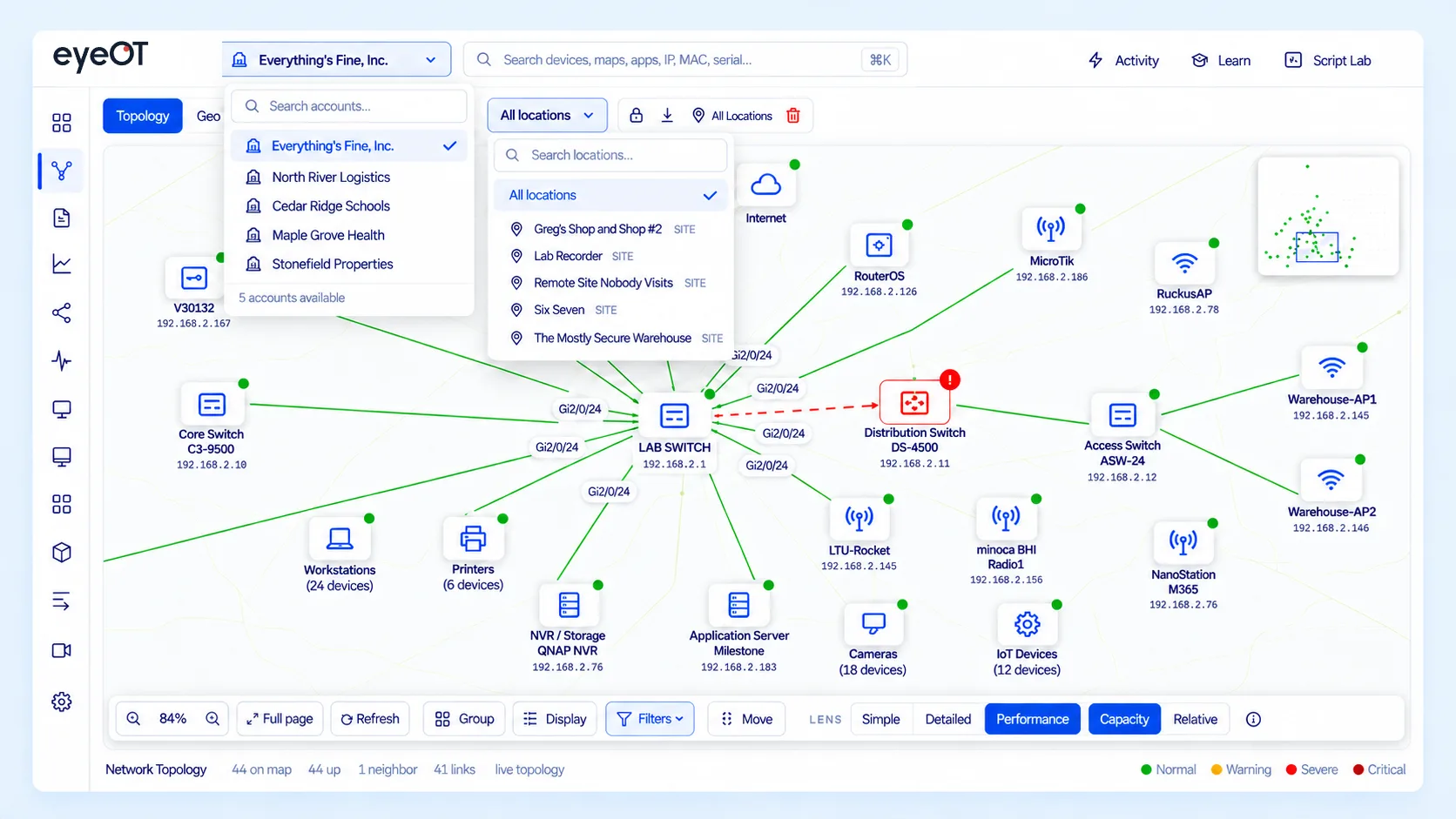Click the download icon in map toolbar
1456x819 pixels.
[x=667, y=116]
